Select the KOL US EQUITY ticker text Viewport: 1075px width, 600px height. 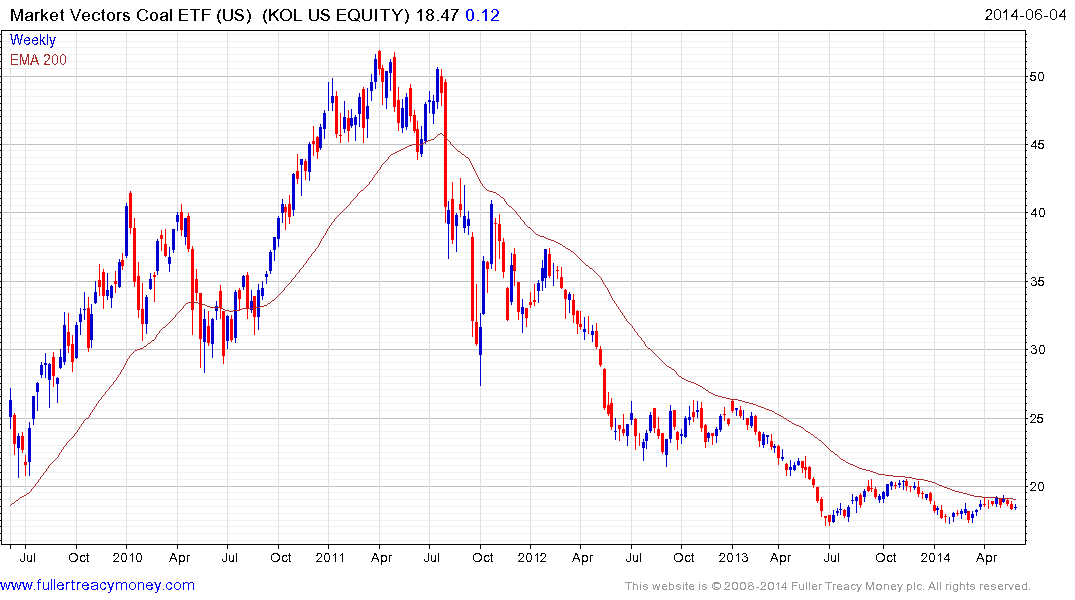(x=336, y=15)
